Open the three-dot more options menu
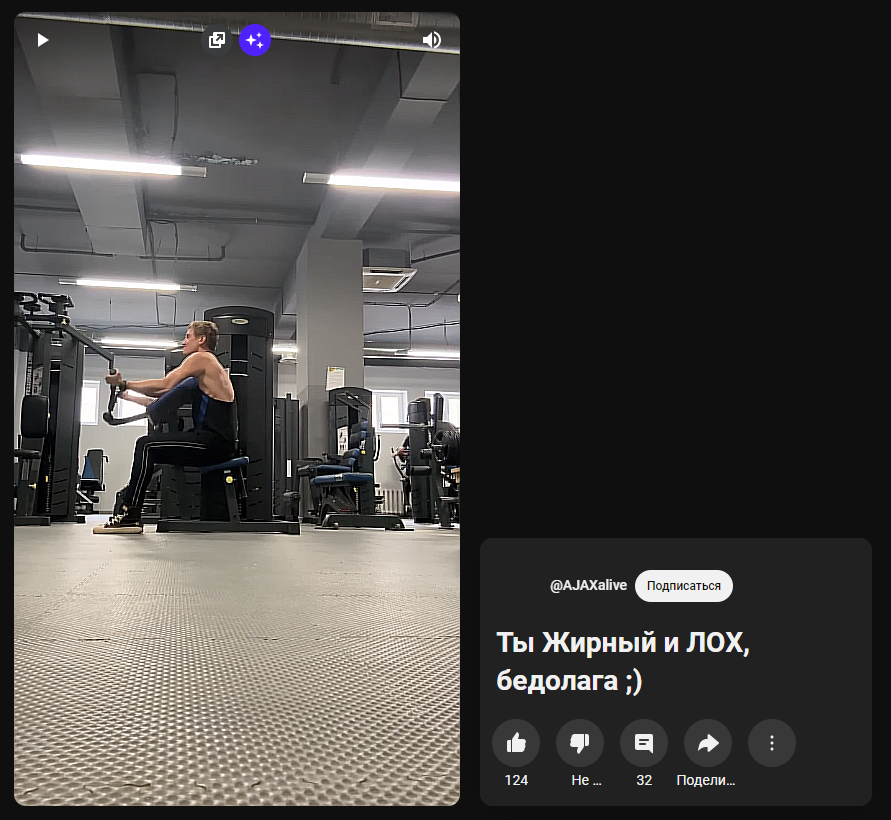 pos(772,743)
